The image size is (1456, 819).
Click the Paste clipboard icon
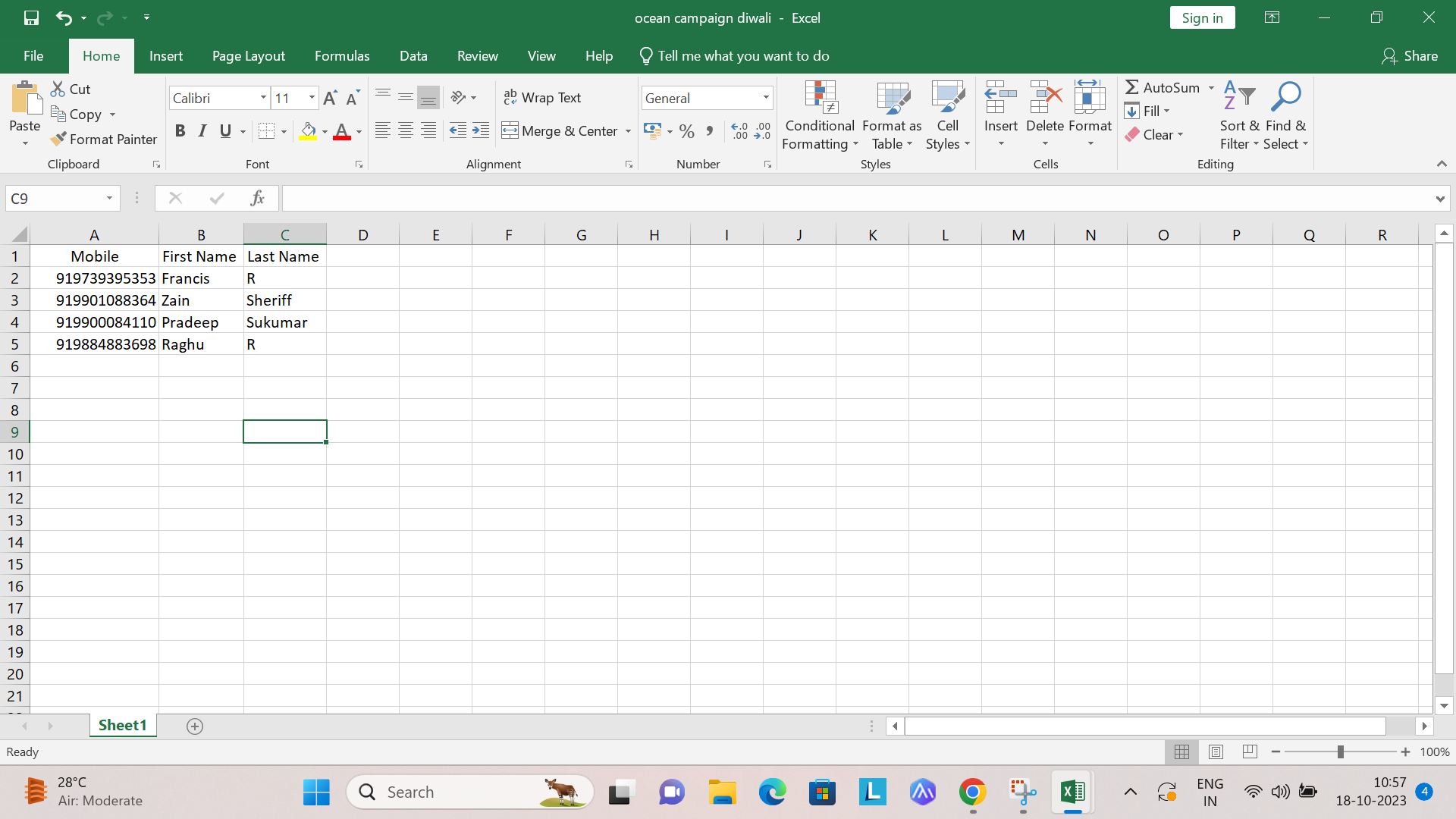pos(26,99)
